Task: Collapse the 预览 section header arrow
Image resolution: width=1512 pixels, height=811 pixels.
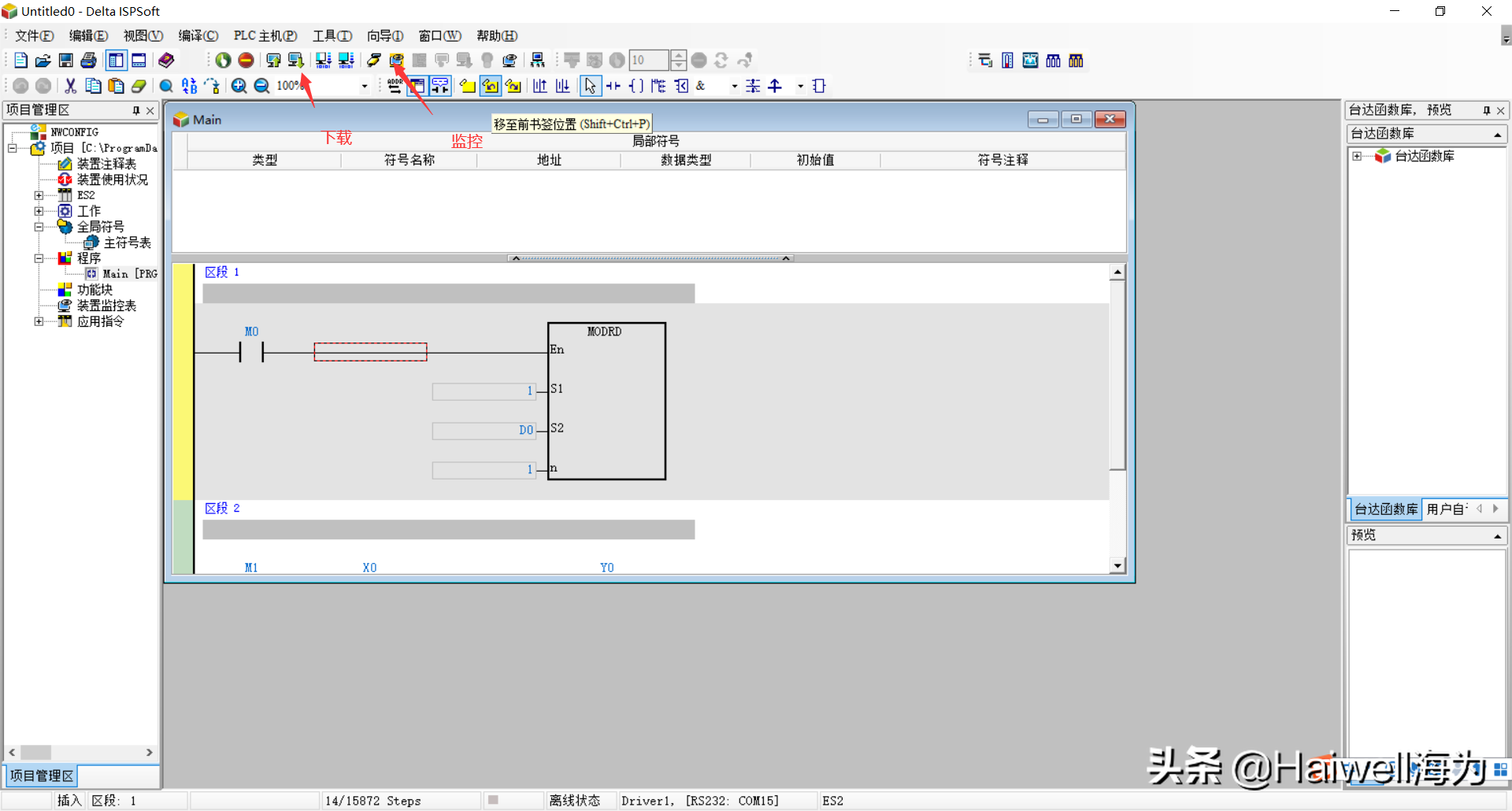Action: pos(1497,535)
